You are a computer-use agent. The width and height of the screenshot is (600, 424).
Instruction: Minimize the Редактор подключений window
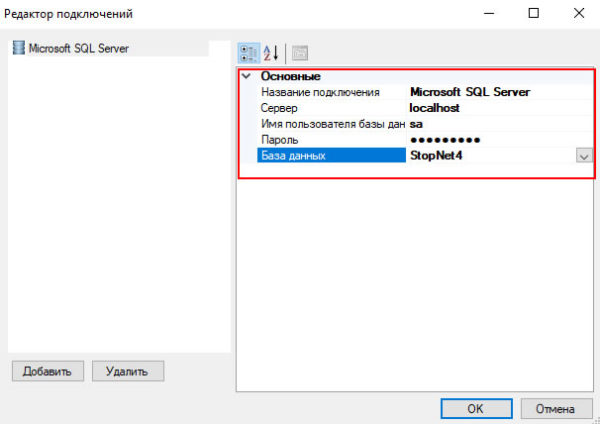point(489,13)
